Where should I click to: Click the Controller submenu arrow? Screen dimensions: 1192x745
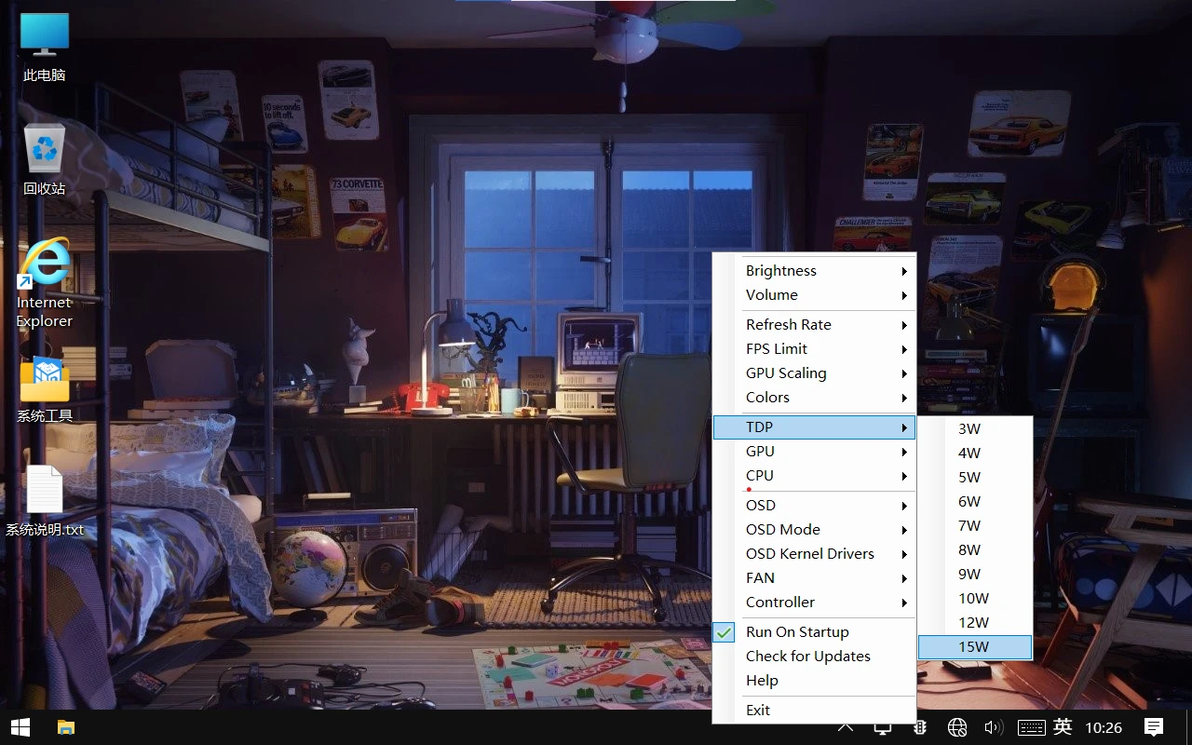point(905,603)
